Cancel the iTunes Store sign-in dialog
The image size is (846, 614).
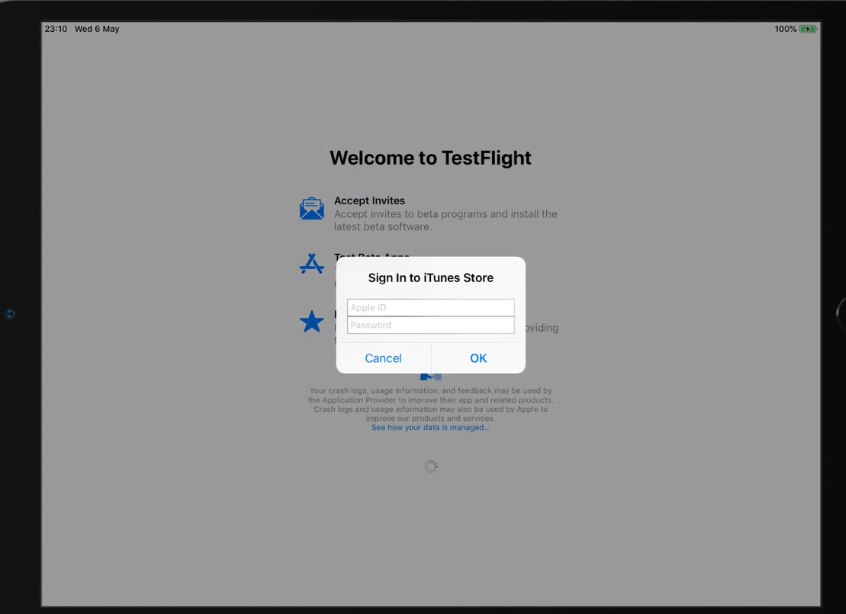(x=383, y=358)
